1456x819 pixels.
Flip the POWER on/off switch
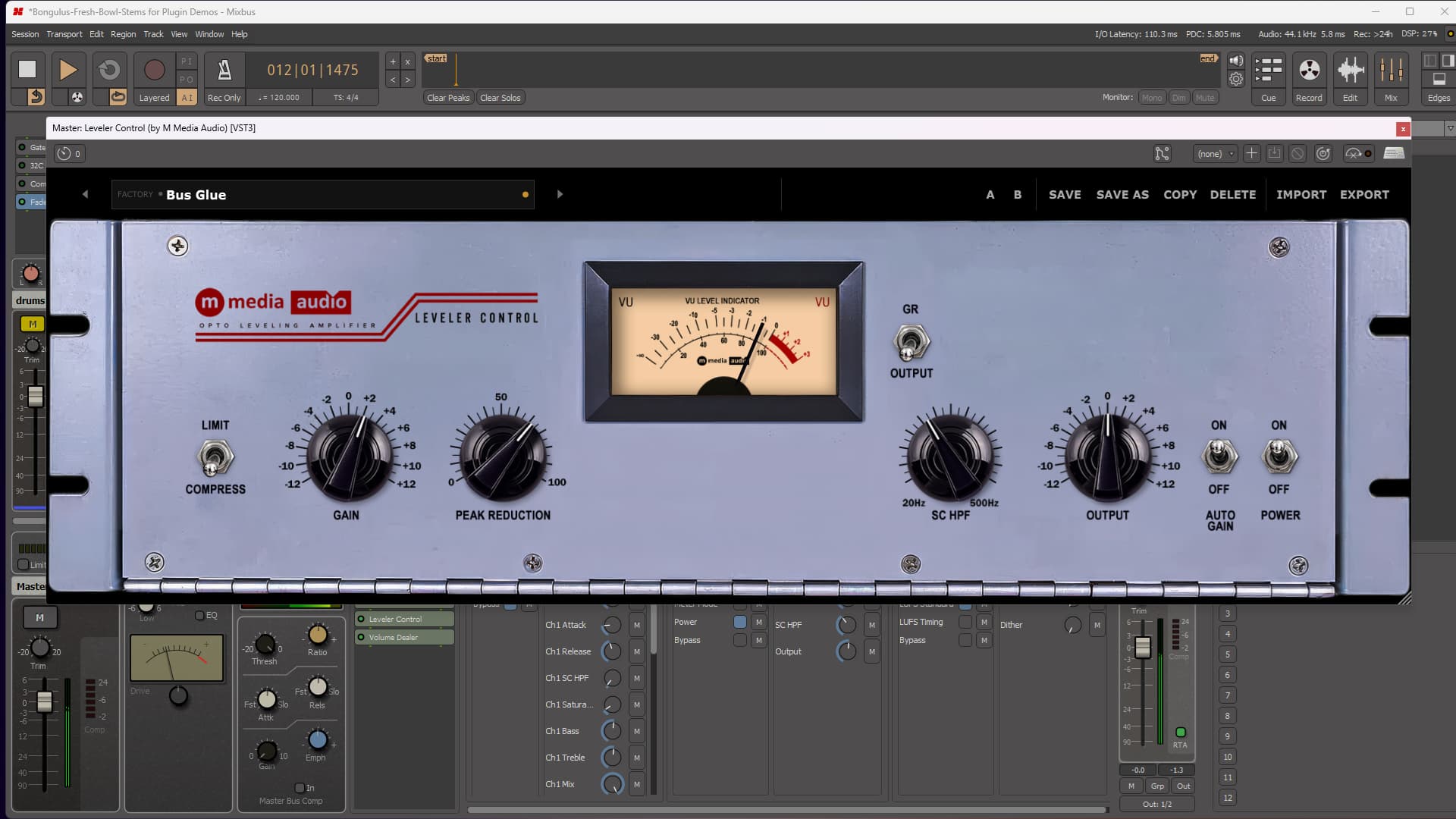click(1279, 457)
